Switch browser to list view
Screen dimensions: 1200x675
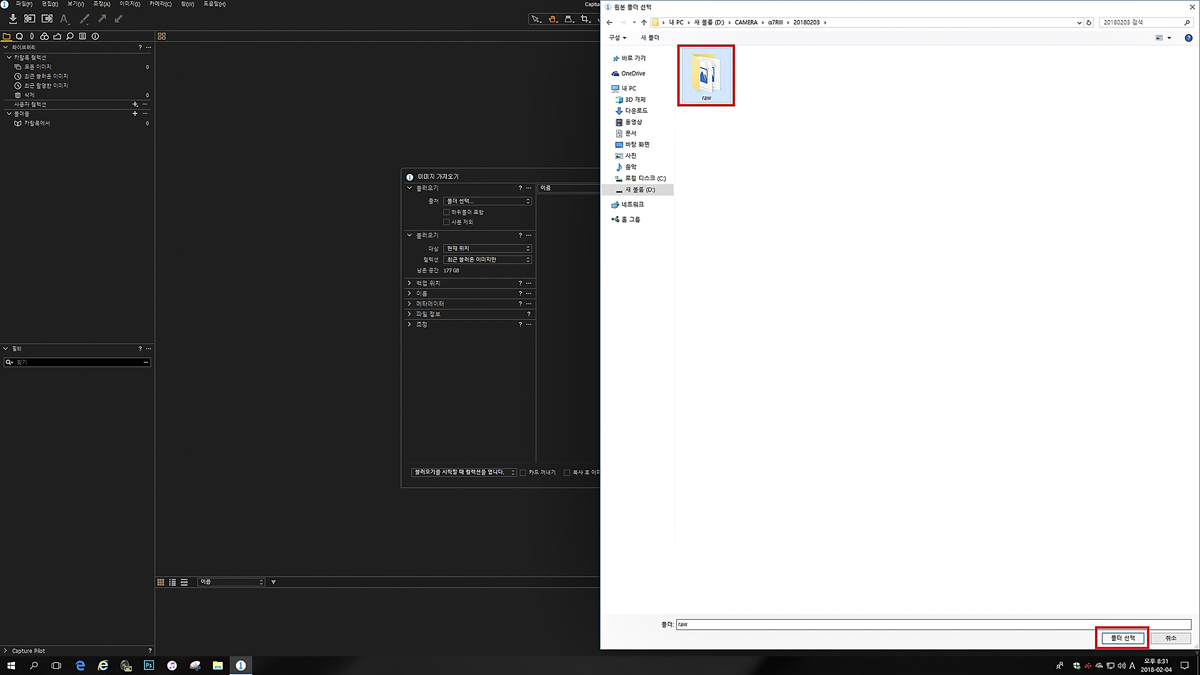[173, 582]
